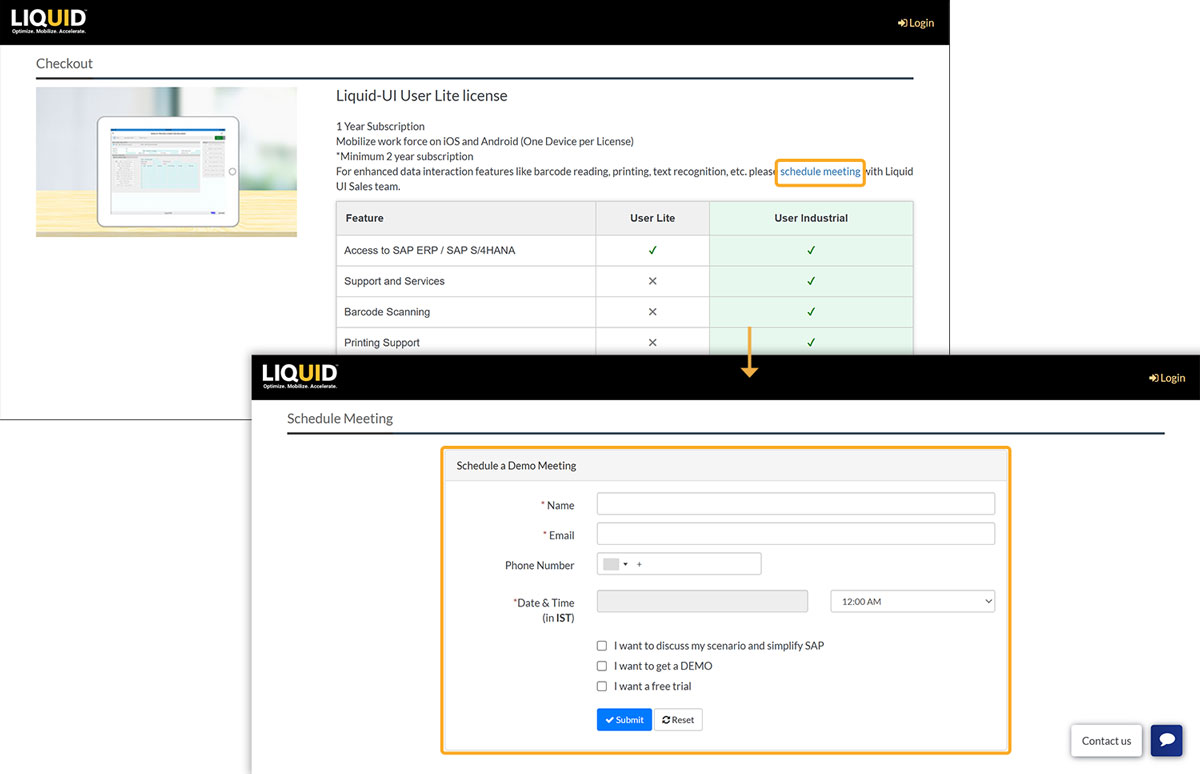
Task: Click the 'Feature' column header
Action: tap(466, 218)
